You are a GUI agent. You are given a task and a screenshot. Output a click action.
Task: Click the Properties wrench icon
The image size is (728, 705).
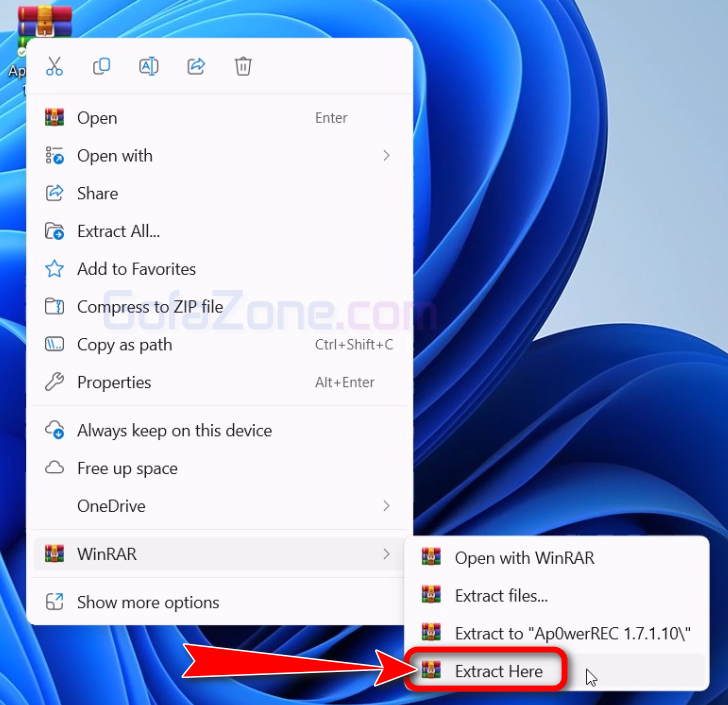pos(55,382)
